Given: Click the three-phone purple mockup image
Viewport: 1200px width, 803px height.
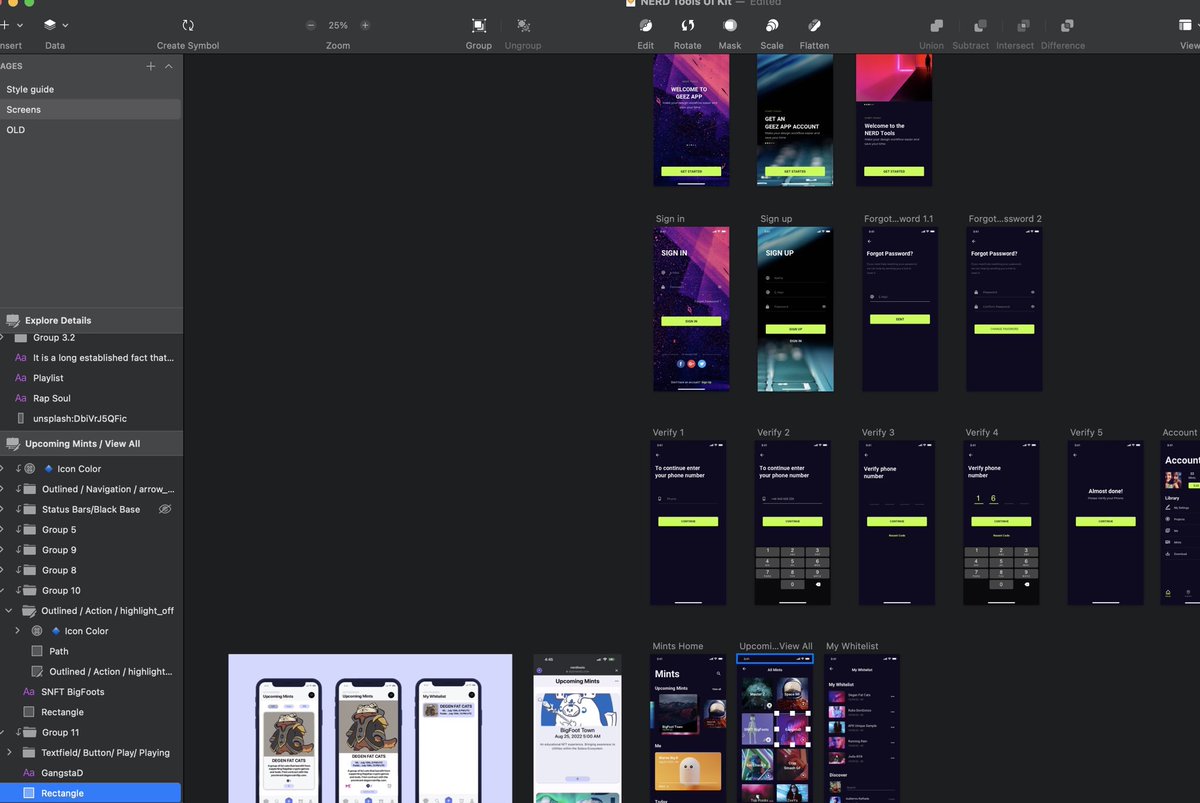Looking at the screenshot, I should coord(370,728).
